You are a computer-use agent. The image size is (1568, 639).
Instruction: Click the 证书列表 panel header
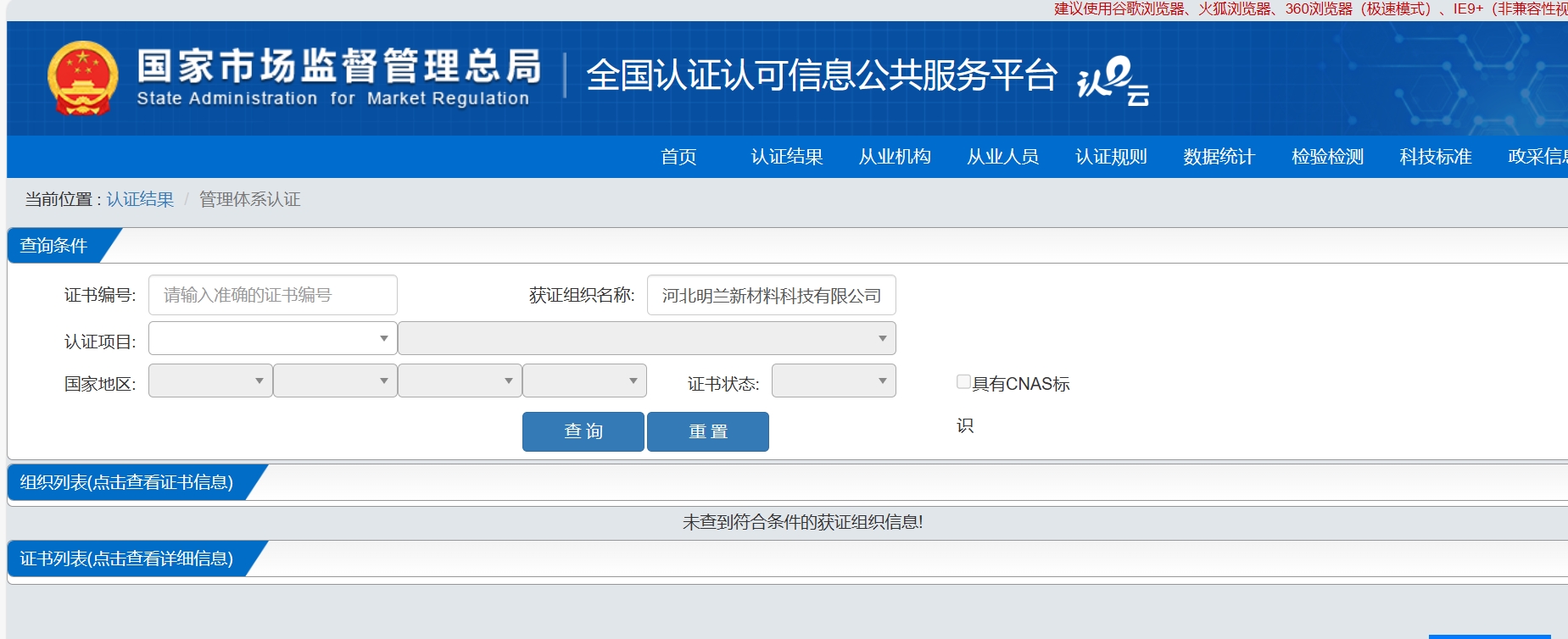tap(126, 558)
